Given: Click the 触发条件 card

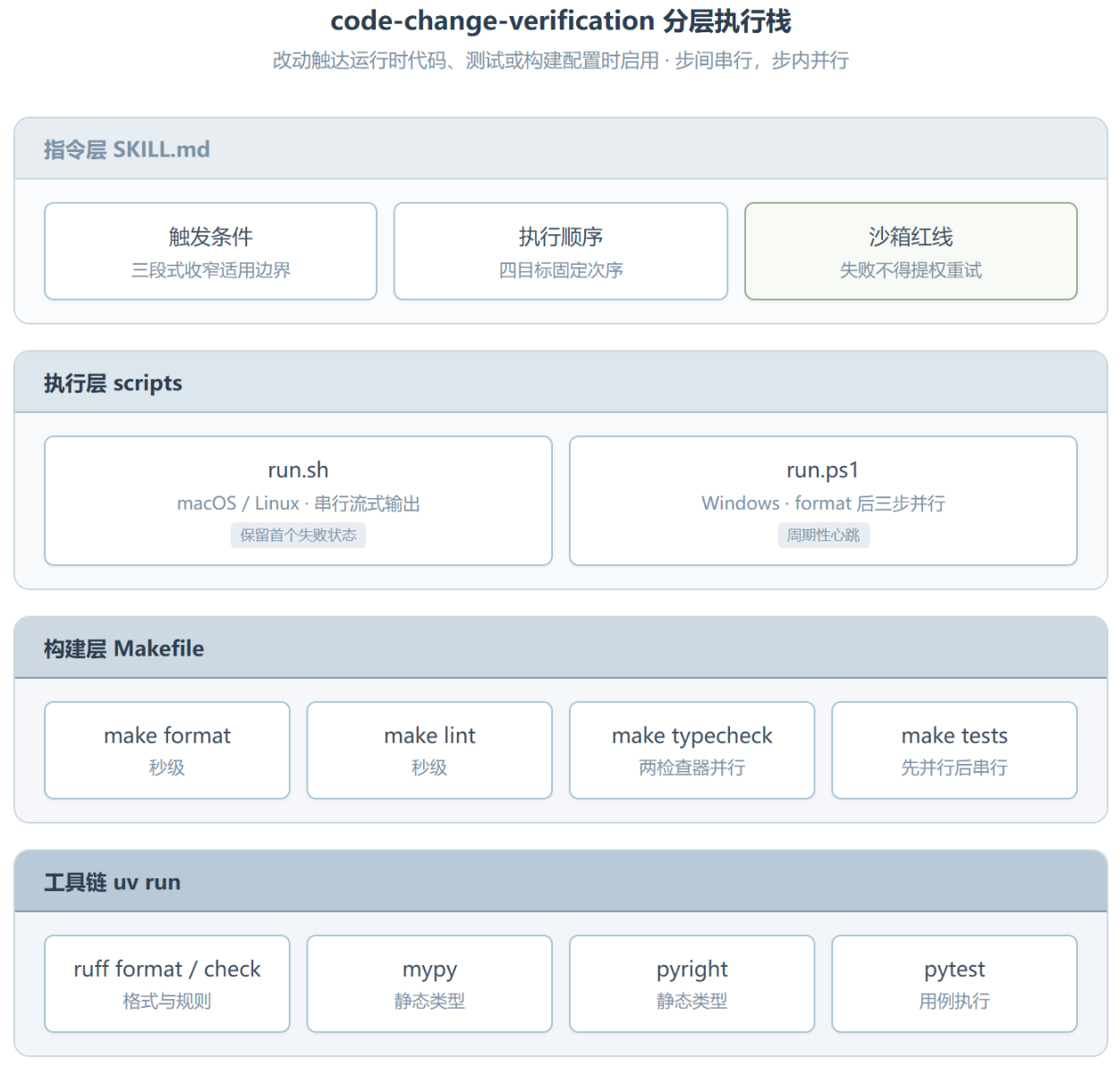Looking at the screenshot, I should (210, 251).
